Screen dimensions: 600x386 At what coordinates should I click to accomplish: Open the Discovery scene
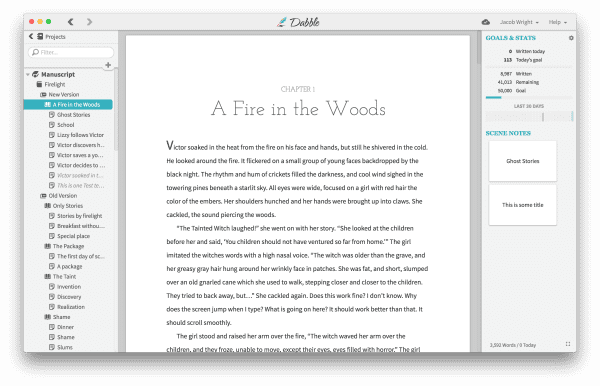pos(69,297)
